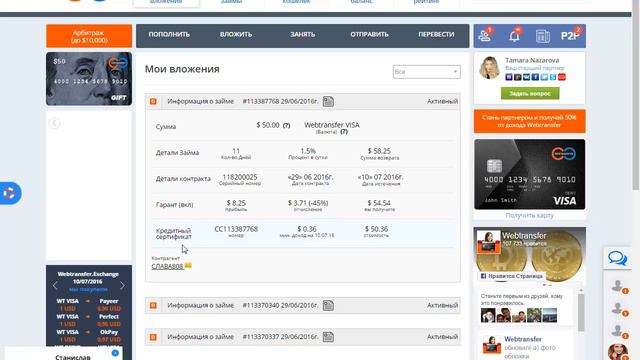The image size is (640, 360).
Task: Click the green Задать вопрос button
Action: (x=530, y=93)
